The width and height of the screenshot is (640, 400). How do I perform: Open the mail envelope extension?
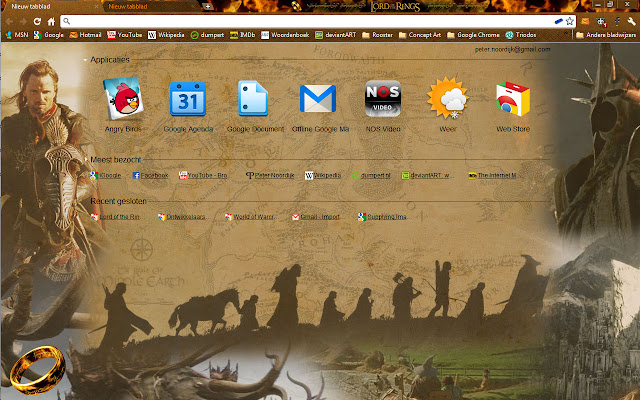(585, 21)
